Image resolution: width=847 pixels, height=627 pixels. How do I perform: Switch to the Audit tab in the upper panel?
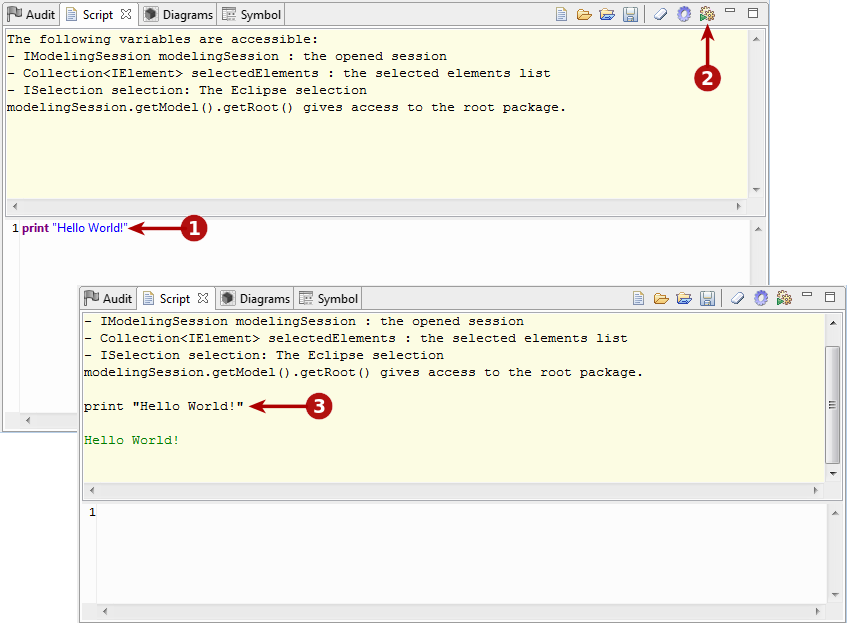point(30,15)
